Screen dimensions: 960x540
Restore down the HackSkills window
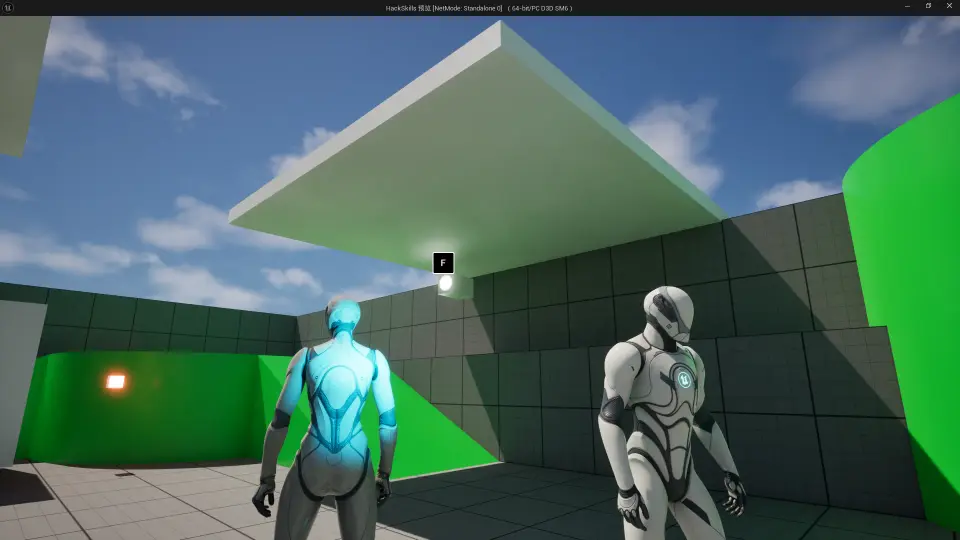tap(928, 6)
